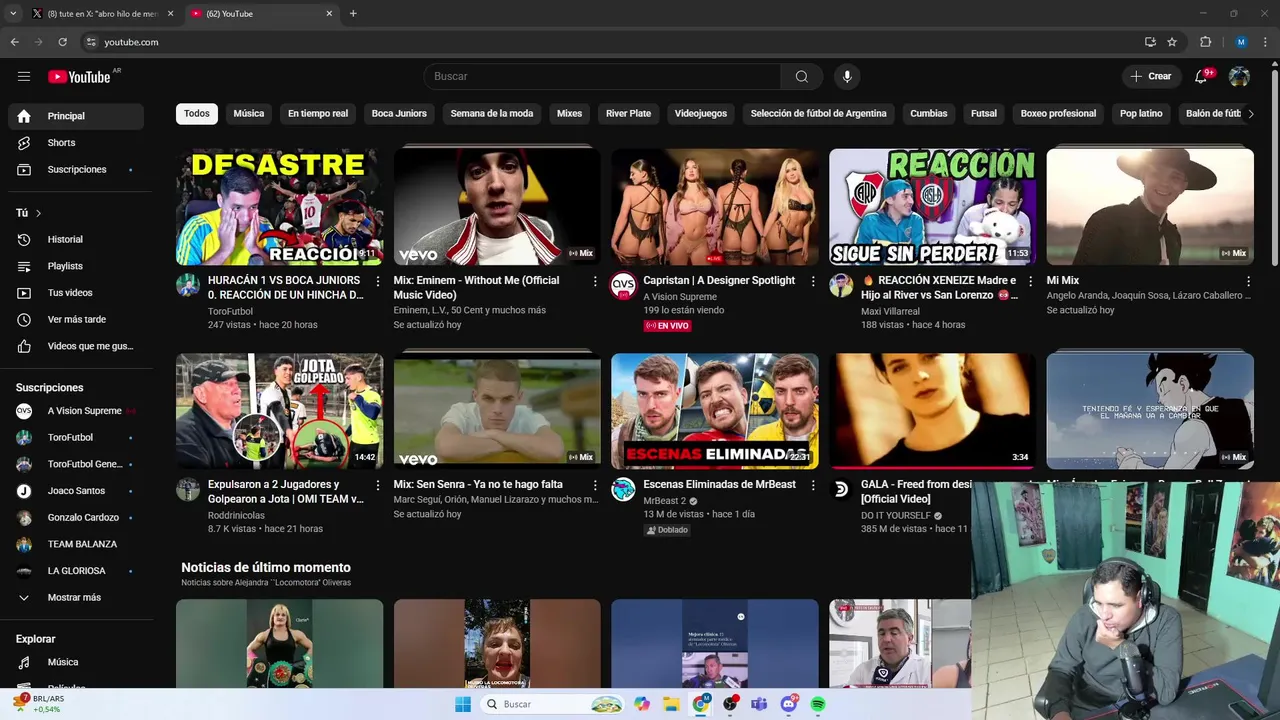Open Suscripciones in the sidebar

[x=76, y=169]
